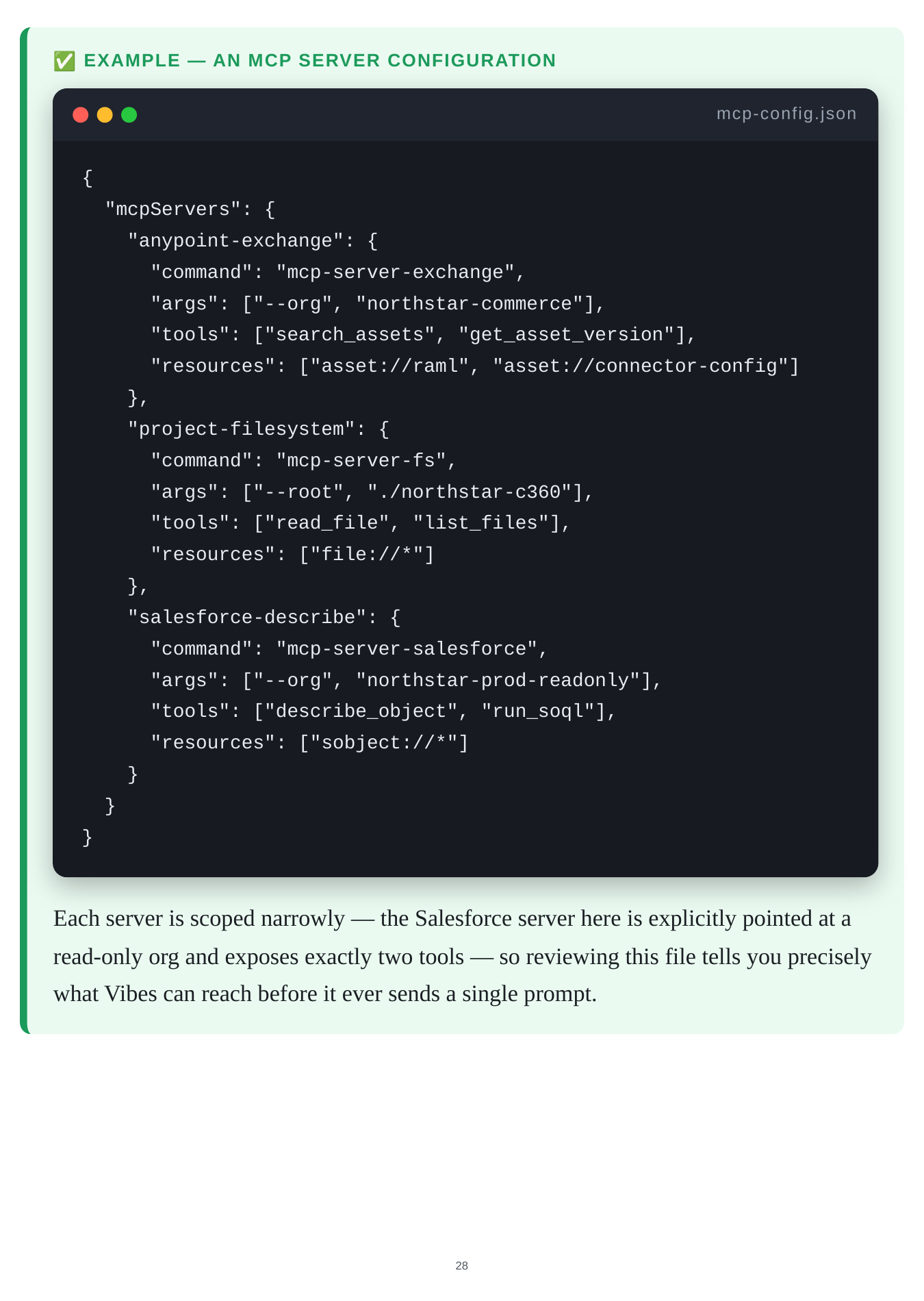
Task: Click the green checkmark icon beside EXAMPLE heading
Action: click(x=64, y=61)
